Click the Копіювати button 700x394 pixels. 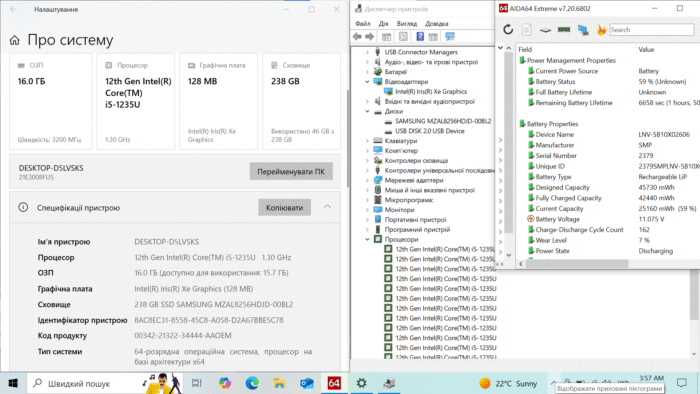click(x=284, y=207)
